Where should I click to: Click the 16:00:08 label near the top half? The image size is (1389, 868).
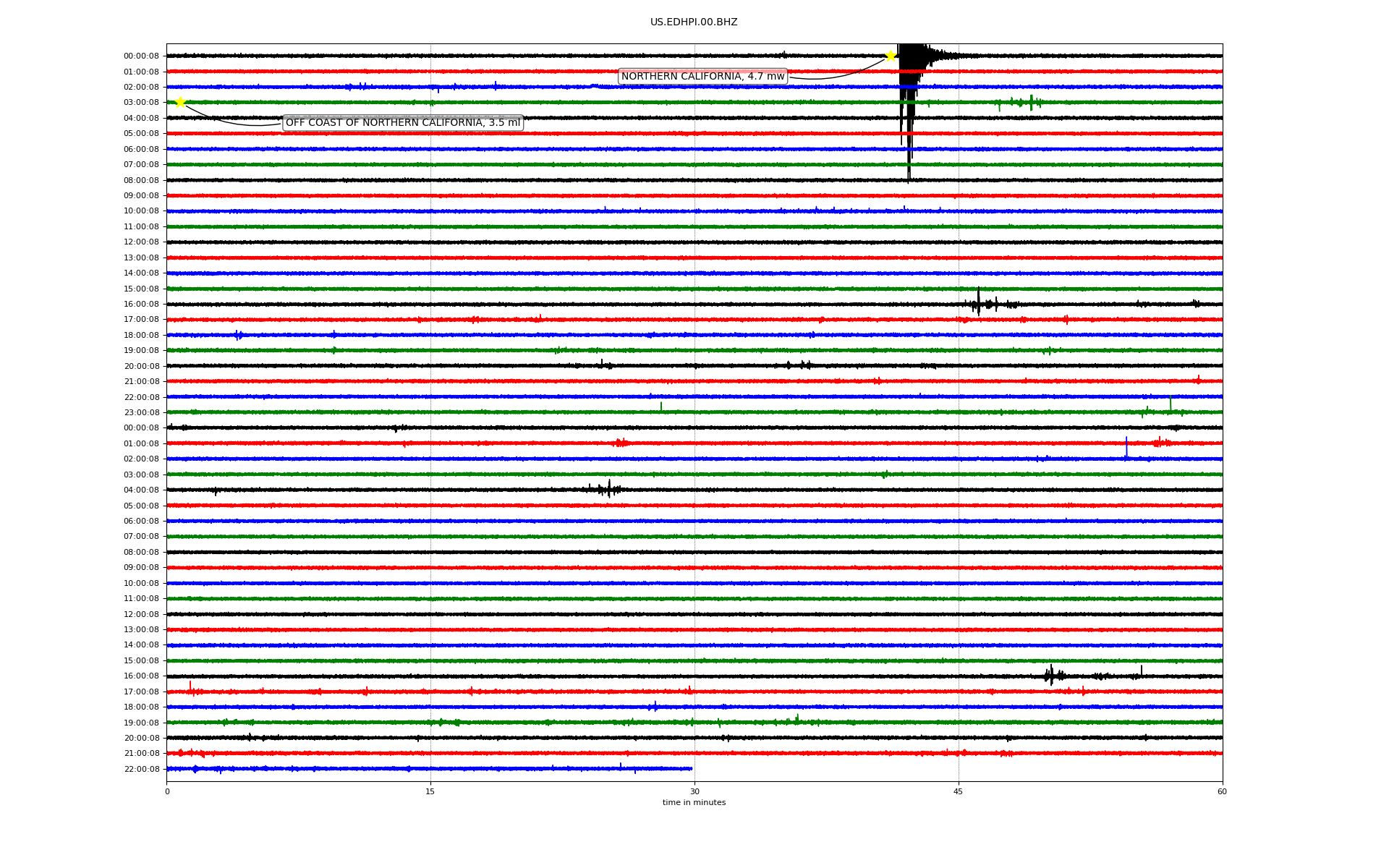(x=141, y=305)
